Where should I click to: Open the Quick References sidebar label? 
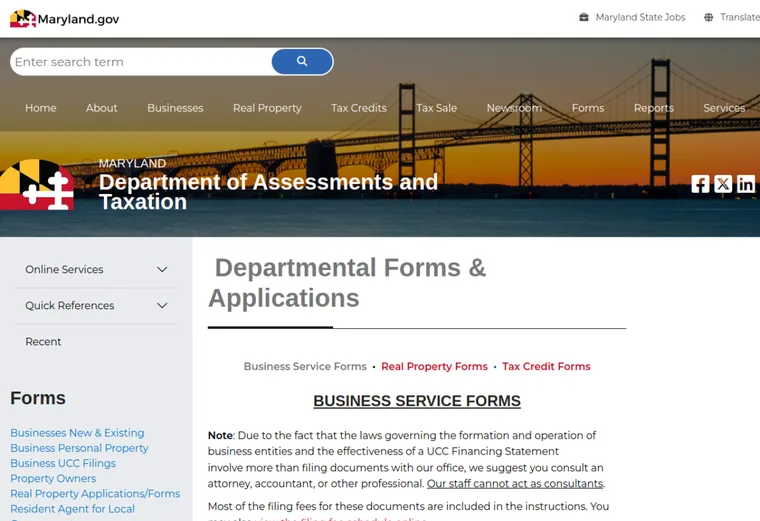click(70, 305)
